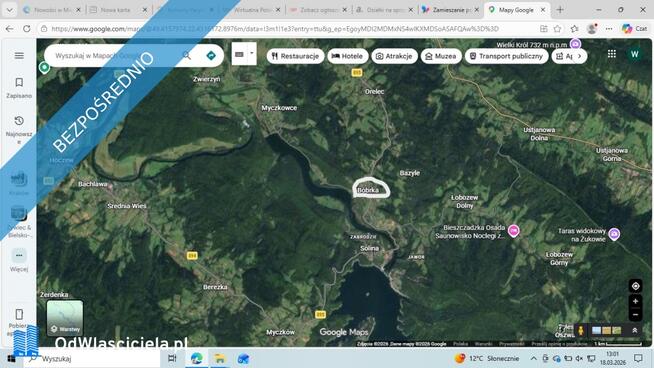Click the Edge icon in the taskbar
The height and width of the screenshot is (368, 654).
point(196,358)
